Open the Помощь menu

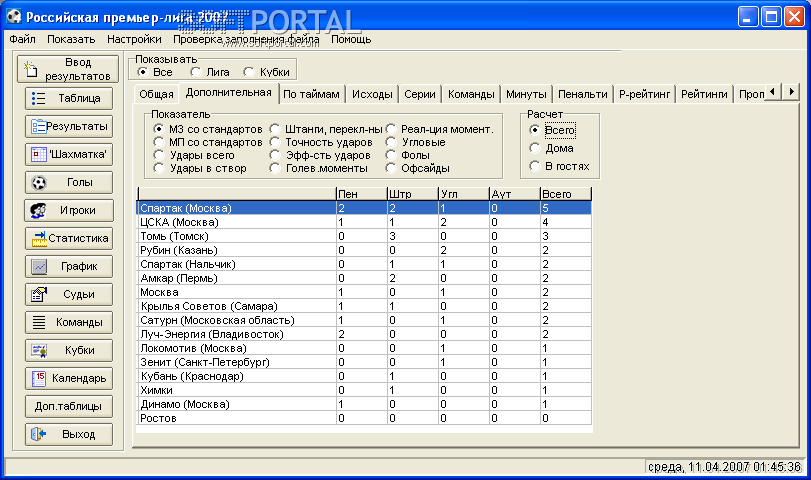(351, 39)
